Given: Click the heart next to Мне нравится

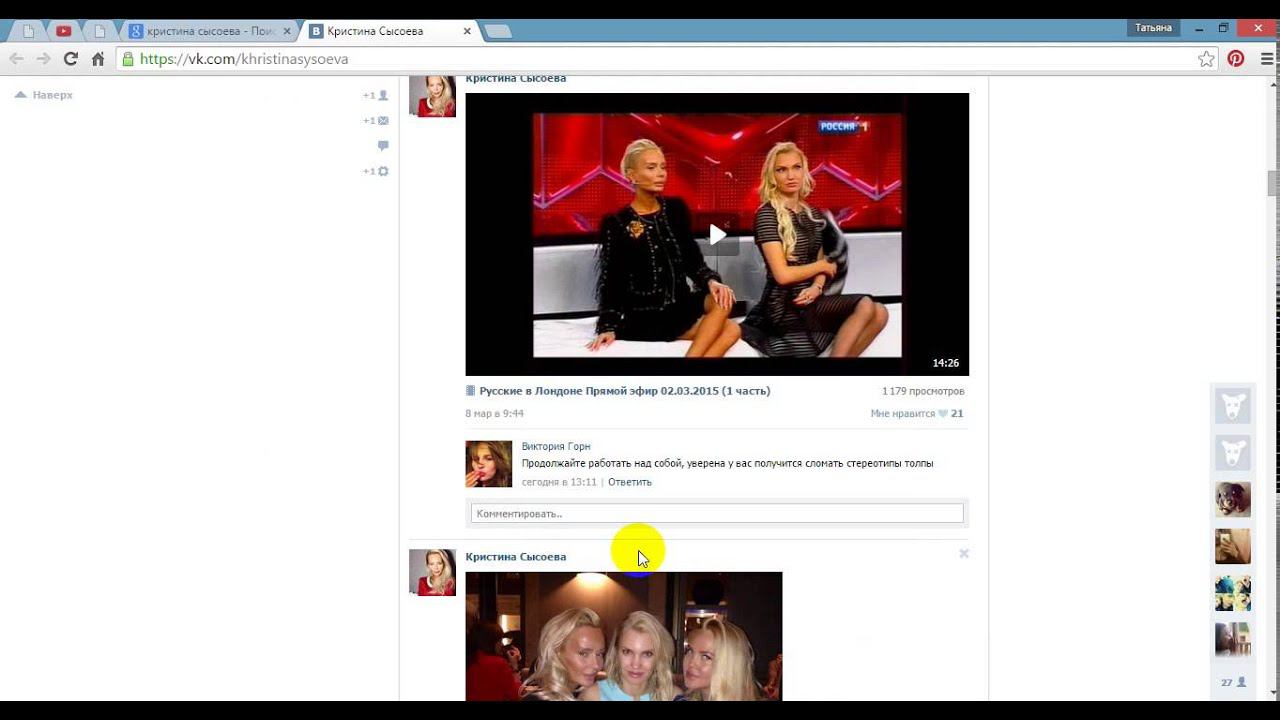Looking at the screenshot, I should click(942, 414).
